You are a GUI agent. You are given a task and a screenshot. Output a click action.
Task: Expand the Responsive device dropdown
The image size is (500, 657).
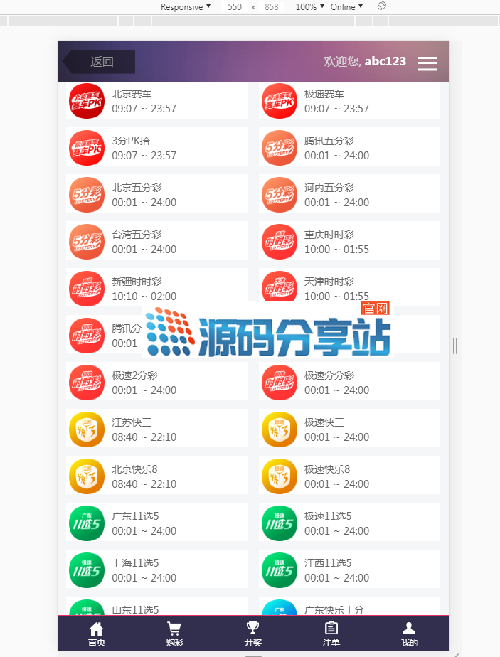coord(185,6)
